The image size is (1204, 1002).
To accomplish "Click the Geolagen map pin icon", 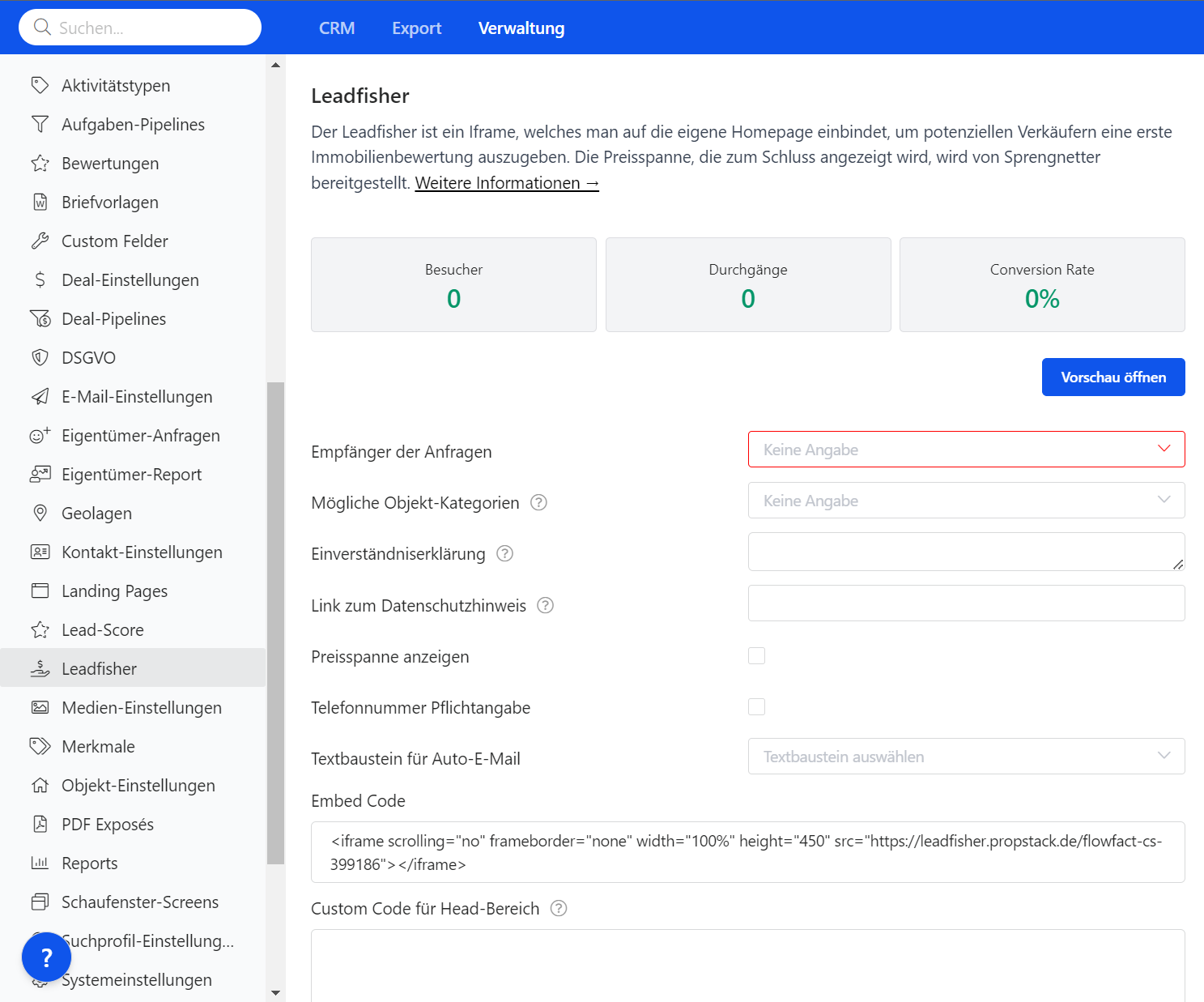I will [x=40, y=514].
